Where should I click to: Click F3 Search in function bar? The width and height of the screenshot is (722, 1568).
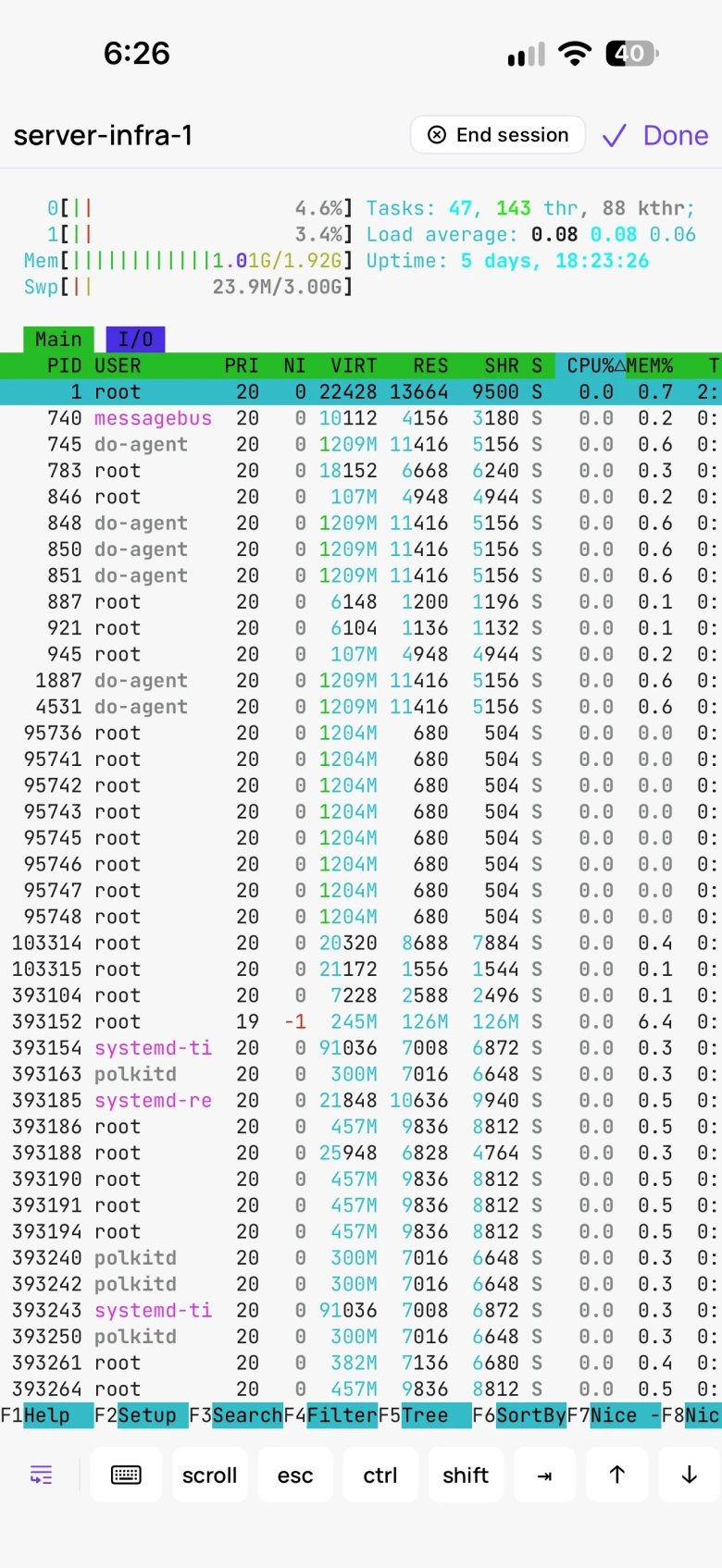pos(236,1415)
